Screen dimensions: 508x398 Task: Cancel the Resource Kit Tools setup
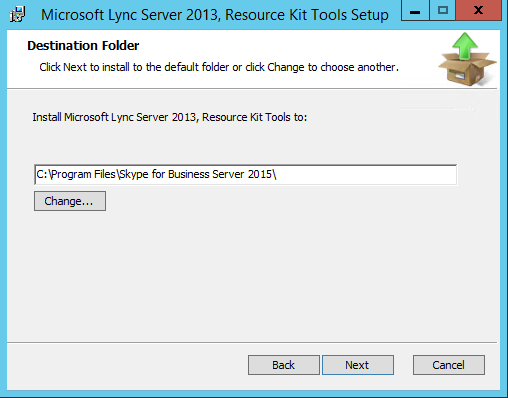pos(449,365)
